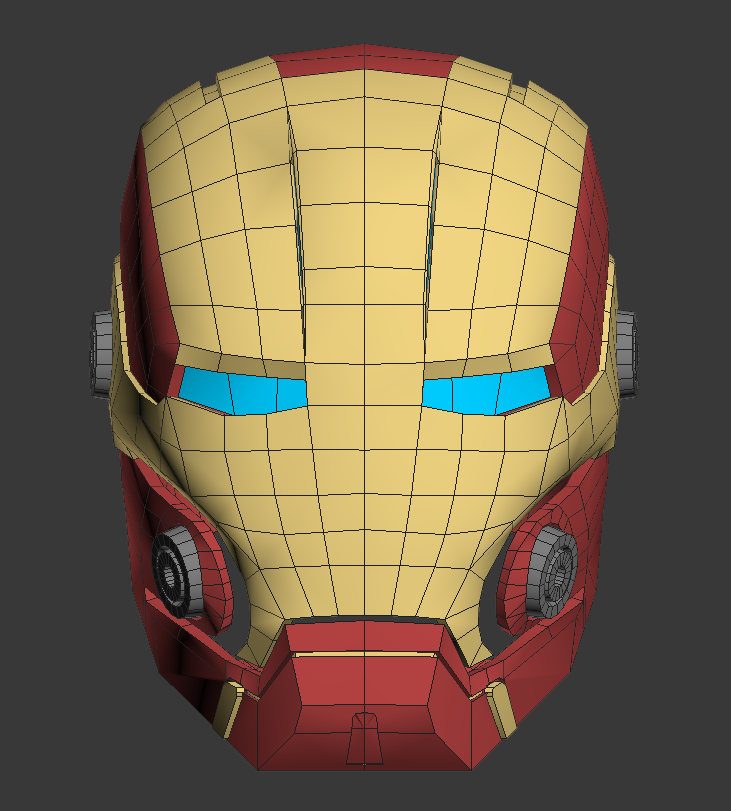
Task: Select the red strip atop the forehead
Action: pos(365,62)
